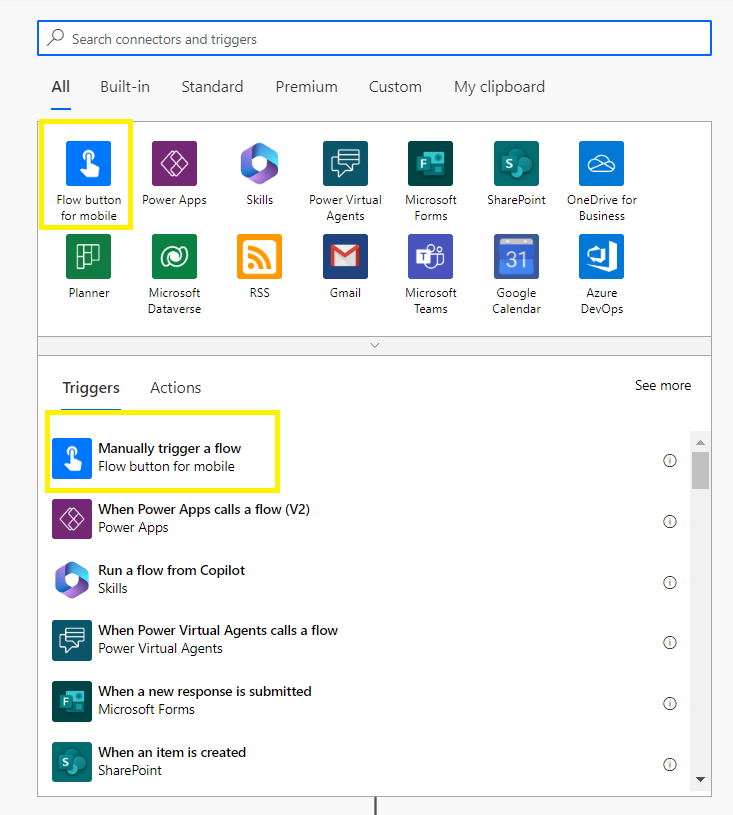Screen dimensions: 733x815
Task: Select the Flow button for mobile connector
Action: (x=88, y=164)
